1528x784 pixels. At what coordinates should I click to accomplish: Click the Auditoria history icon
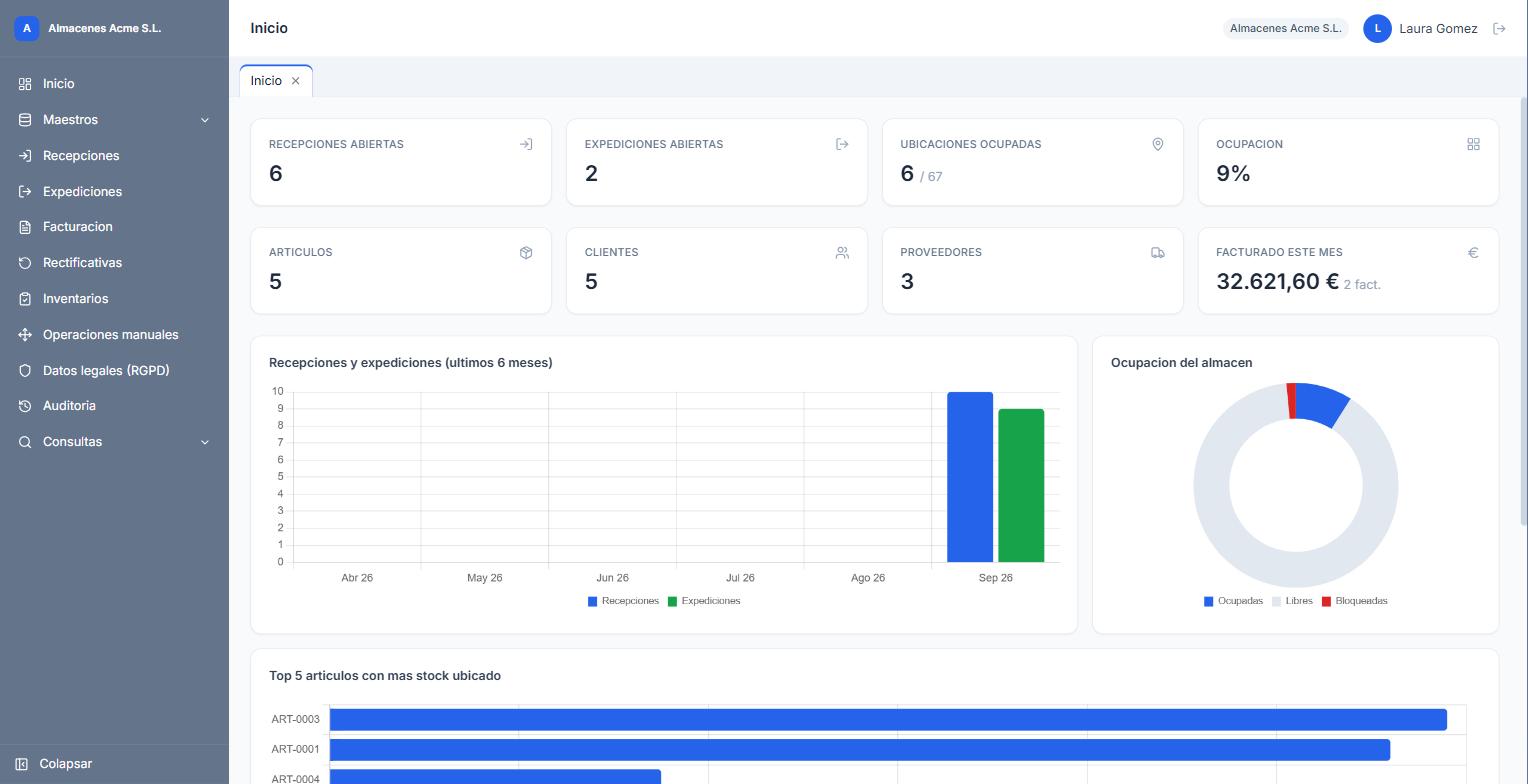(x=25, y=406)
